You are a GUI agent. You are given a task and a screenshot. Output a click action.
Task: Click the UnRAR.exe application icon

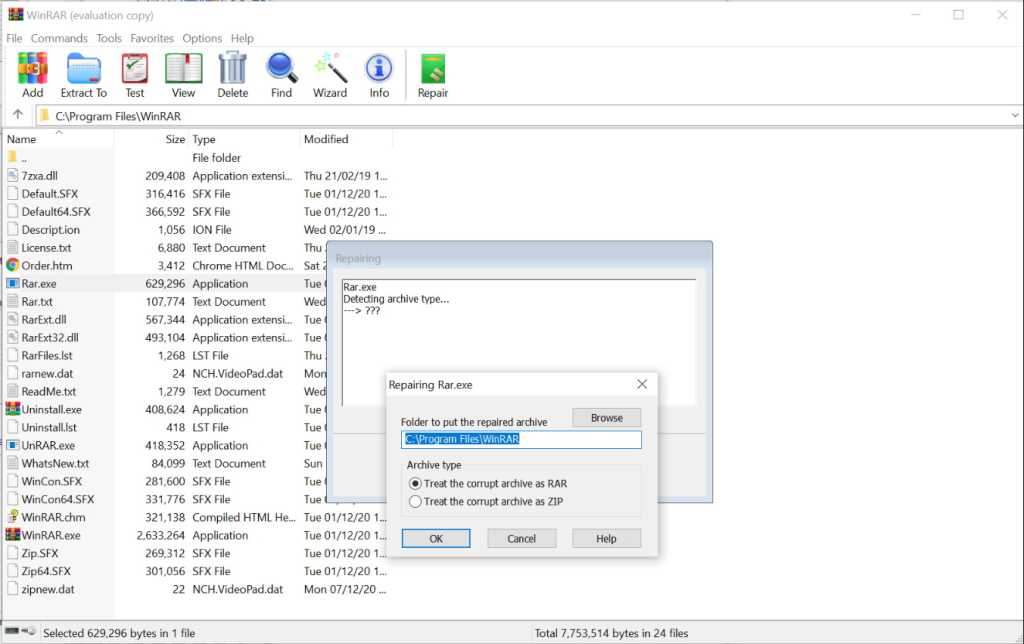tap(12, 445)
